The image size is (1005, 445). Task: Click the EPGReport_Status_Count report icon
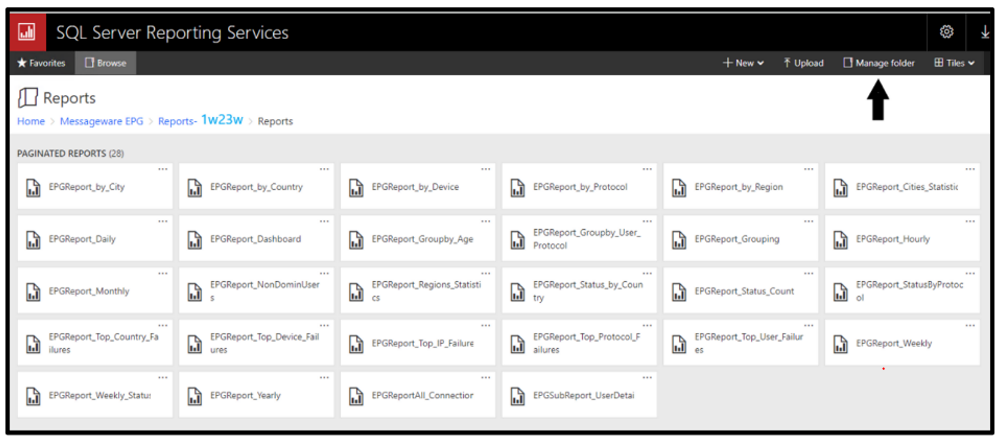point(679,291)
